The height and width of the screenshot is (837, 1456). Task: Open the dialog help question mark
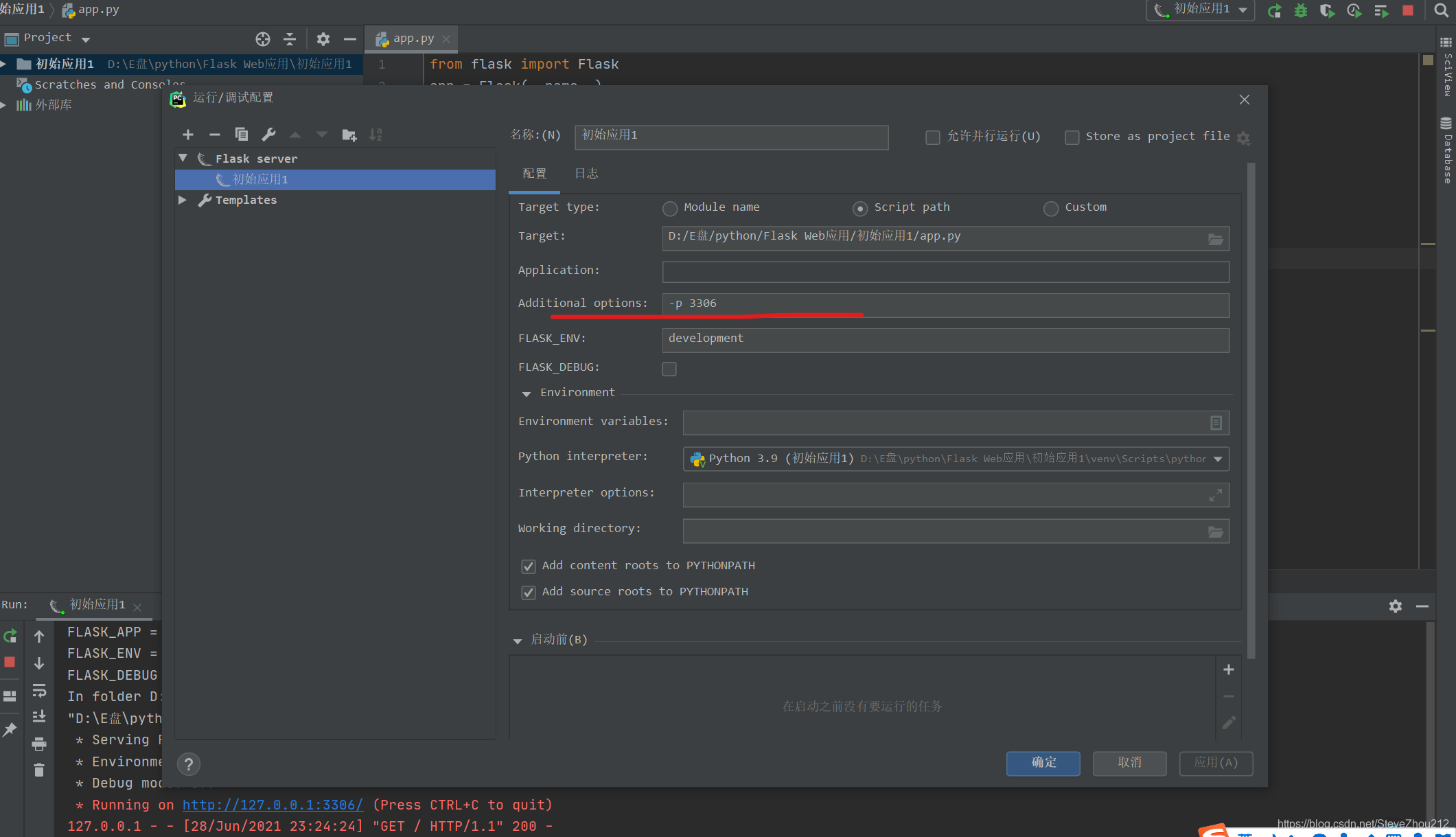189,764
